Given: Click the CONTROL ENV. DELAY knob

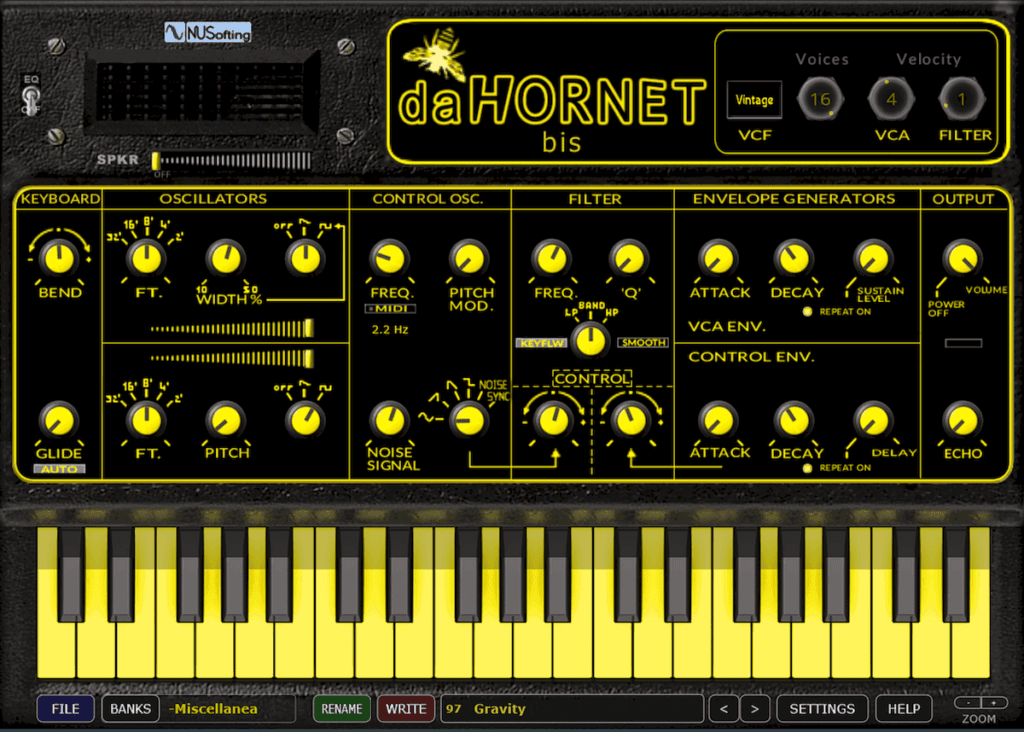Looking at the screenshot, I should (873, 421).
